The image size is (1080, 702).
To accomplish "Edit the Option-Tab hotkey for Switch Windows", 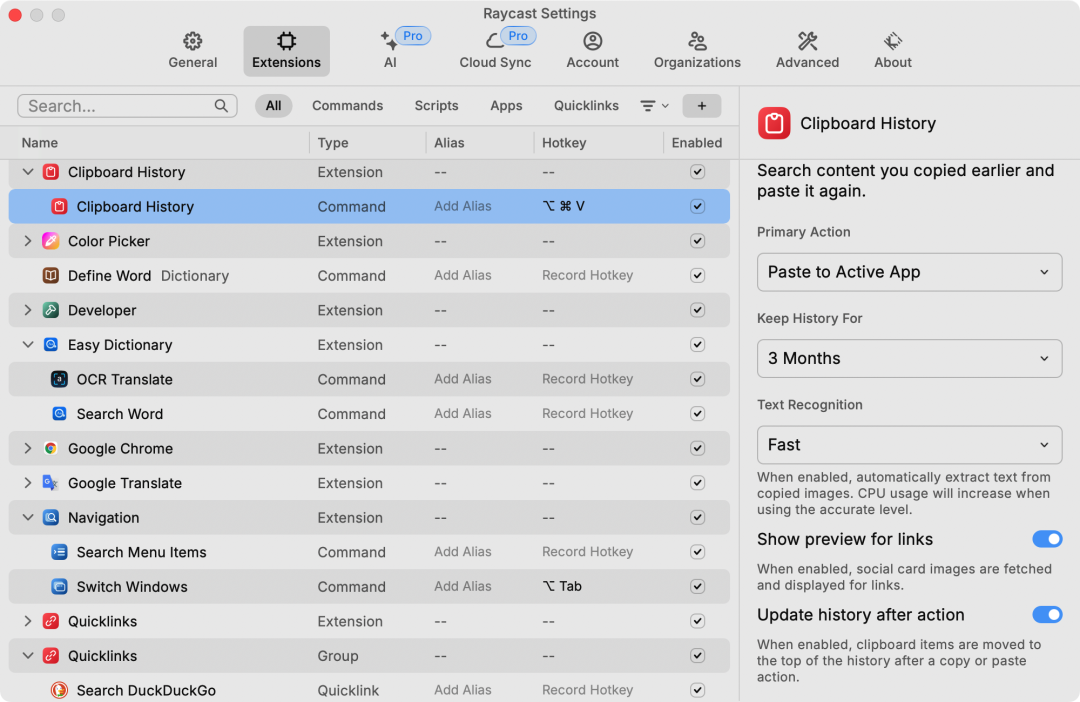I will click(562, 586).
